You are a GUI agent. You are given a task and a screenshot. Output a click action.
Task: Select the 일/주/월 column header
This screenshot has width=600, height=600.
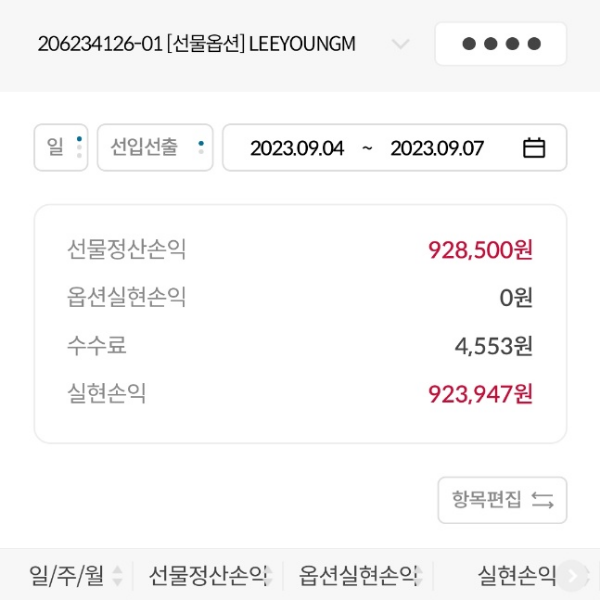pyautogui.click(x=66, y=576)
